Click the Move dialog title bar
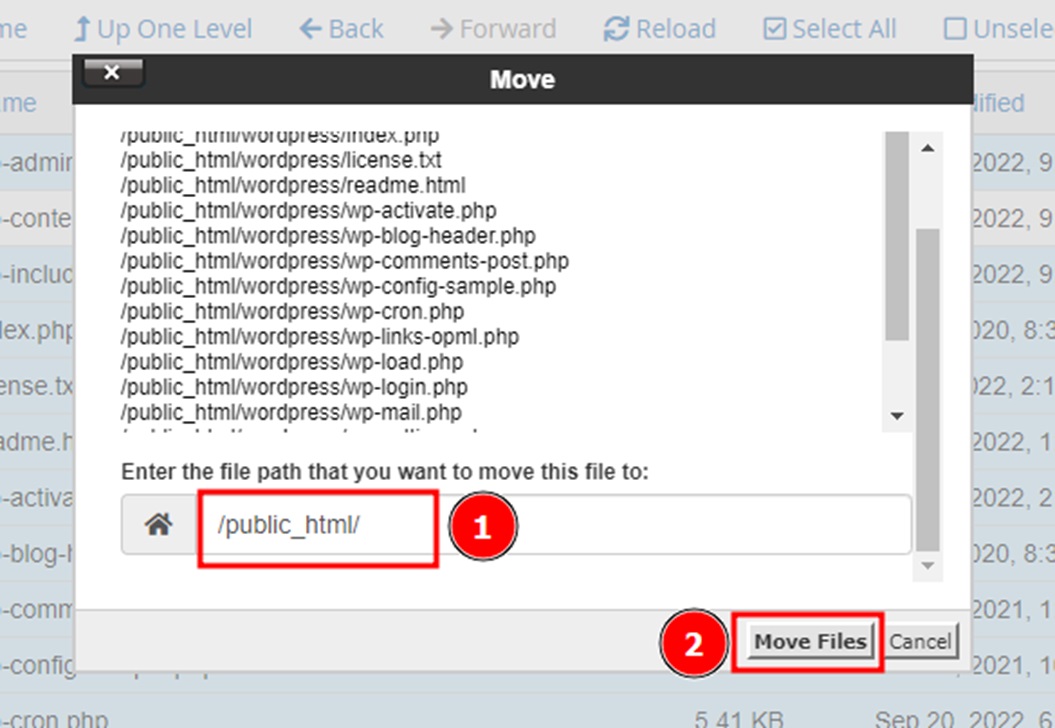1055x728 pixels. tap(523, 79)
